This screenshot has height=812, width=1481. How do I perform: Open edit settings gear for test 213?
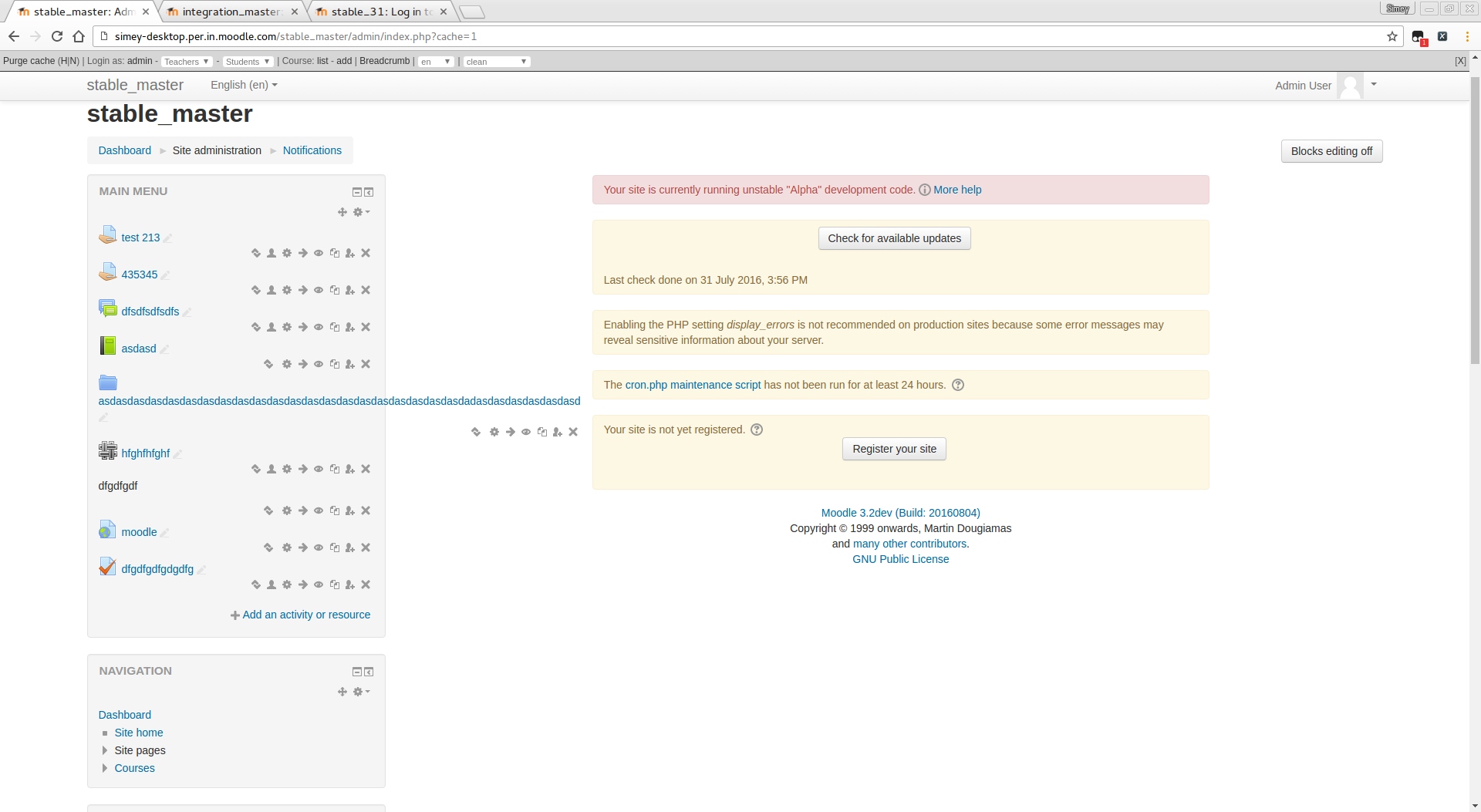[x=287, y=253]
